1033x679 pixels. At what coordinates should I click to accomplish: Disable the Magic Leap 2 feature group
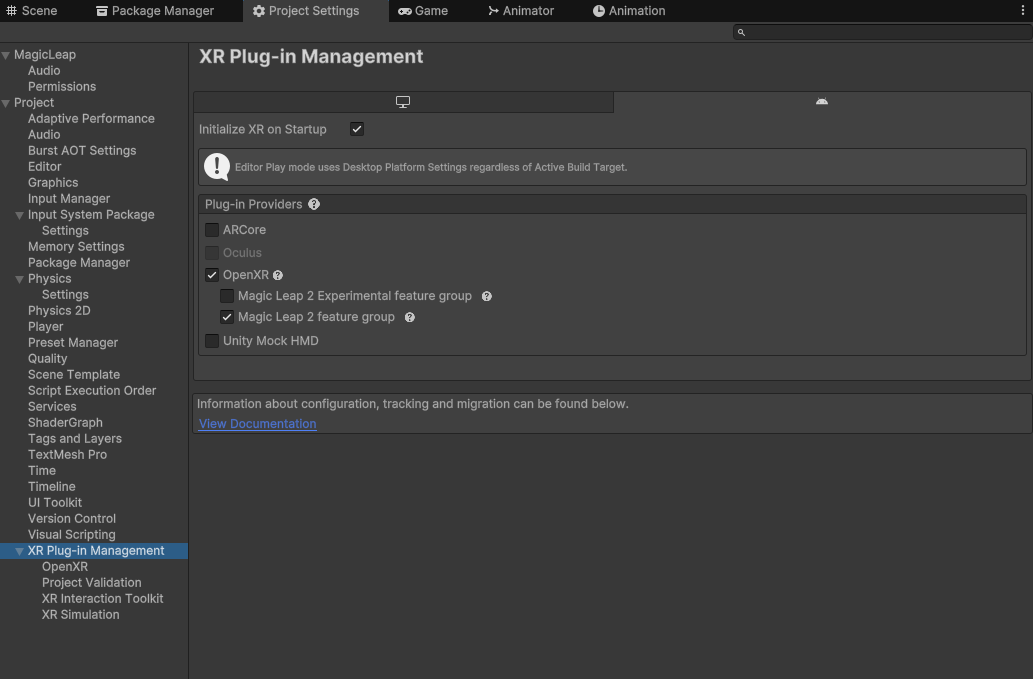point(227,317)
